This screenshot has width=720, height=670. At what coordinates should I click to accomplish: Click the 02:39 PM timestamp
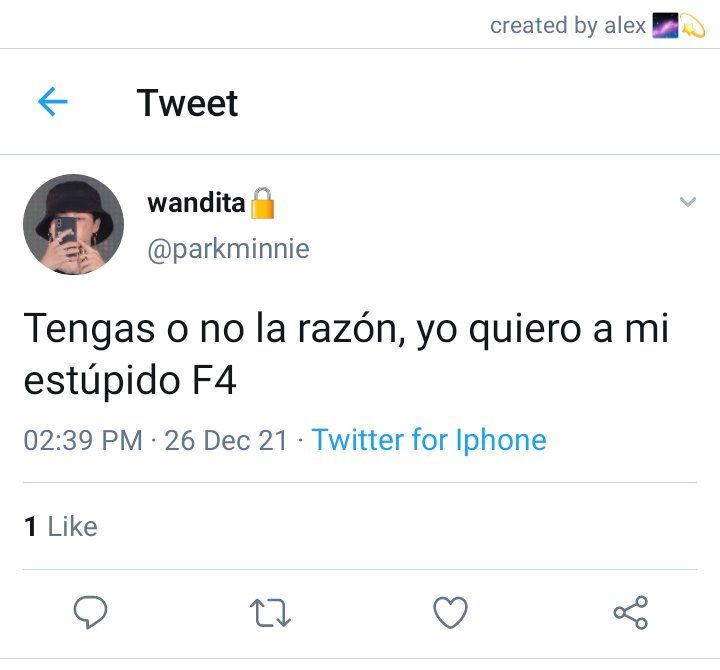click(83, 440)
